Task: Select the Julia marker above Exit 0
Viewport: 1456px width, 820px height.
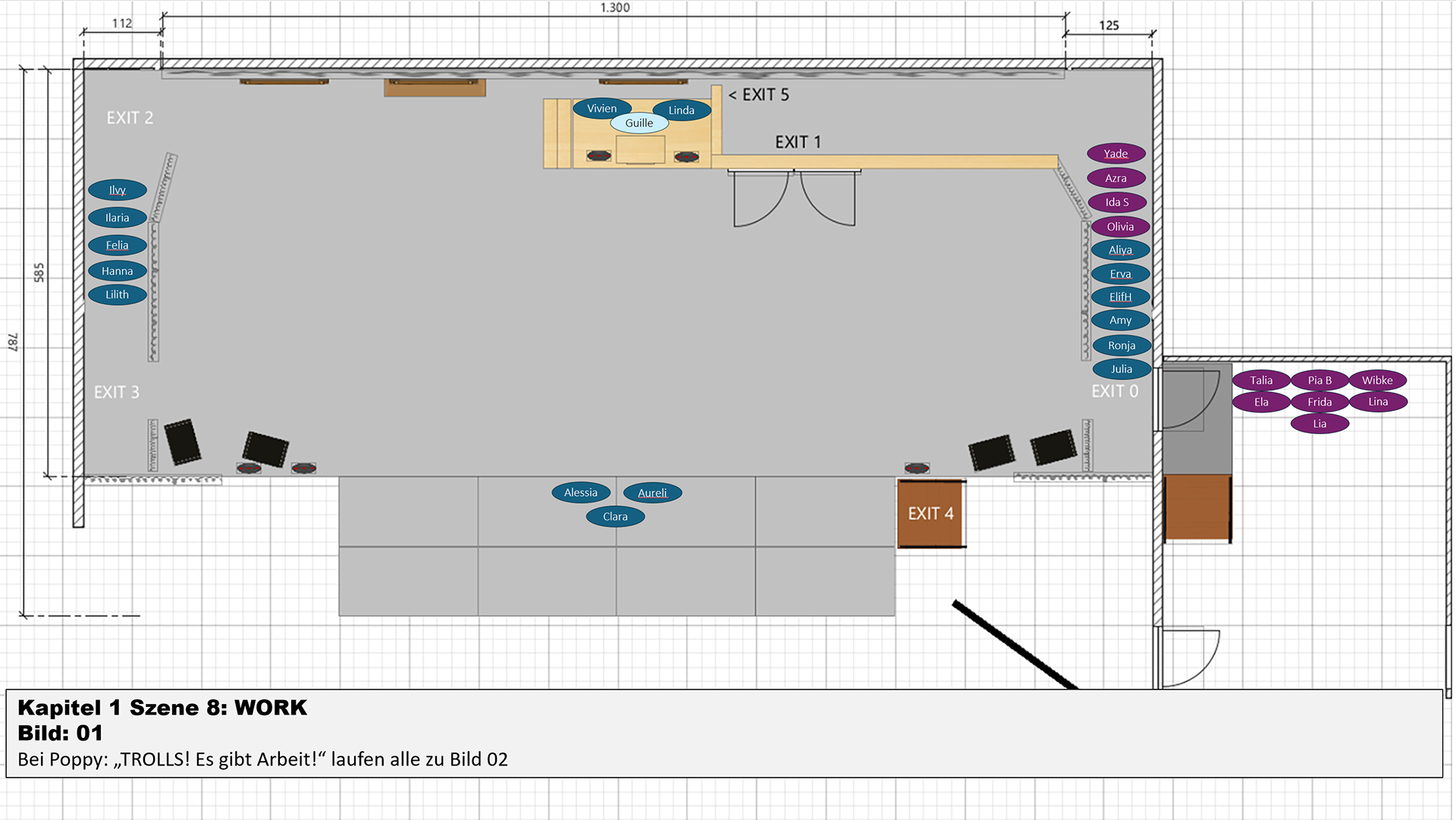Action: (1121, 369)
